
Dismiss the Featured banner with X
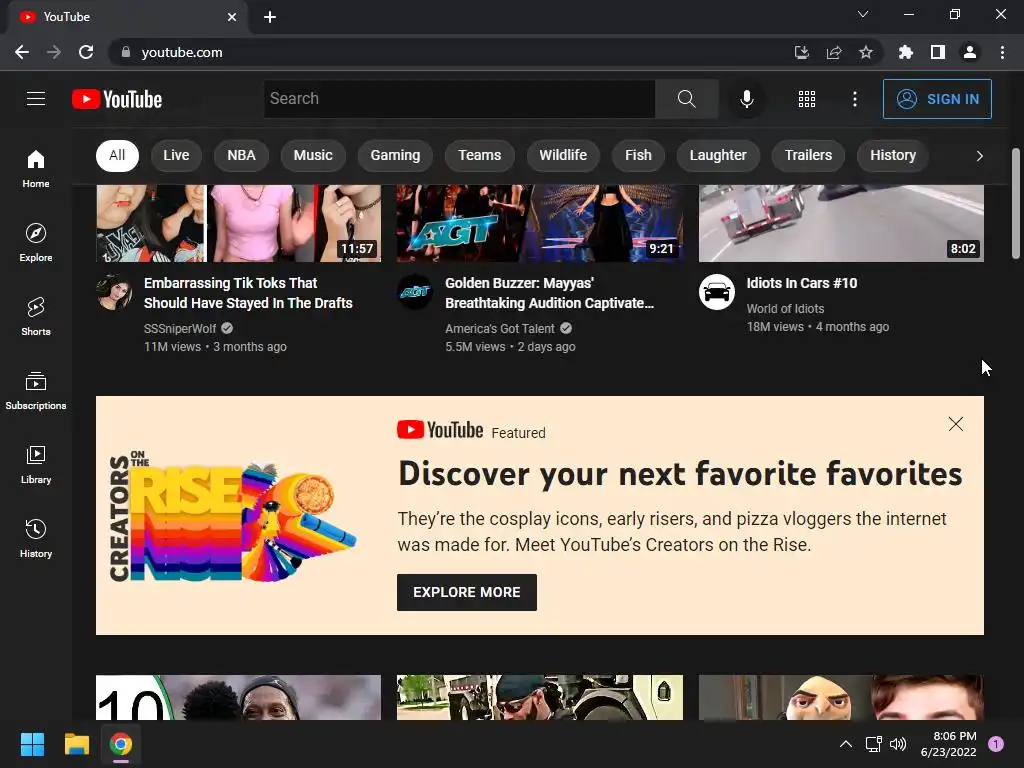coord(955,424)
